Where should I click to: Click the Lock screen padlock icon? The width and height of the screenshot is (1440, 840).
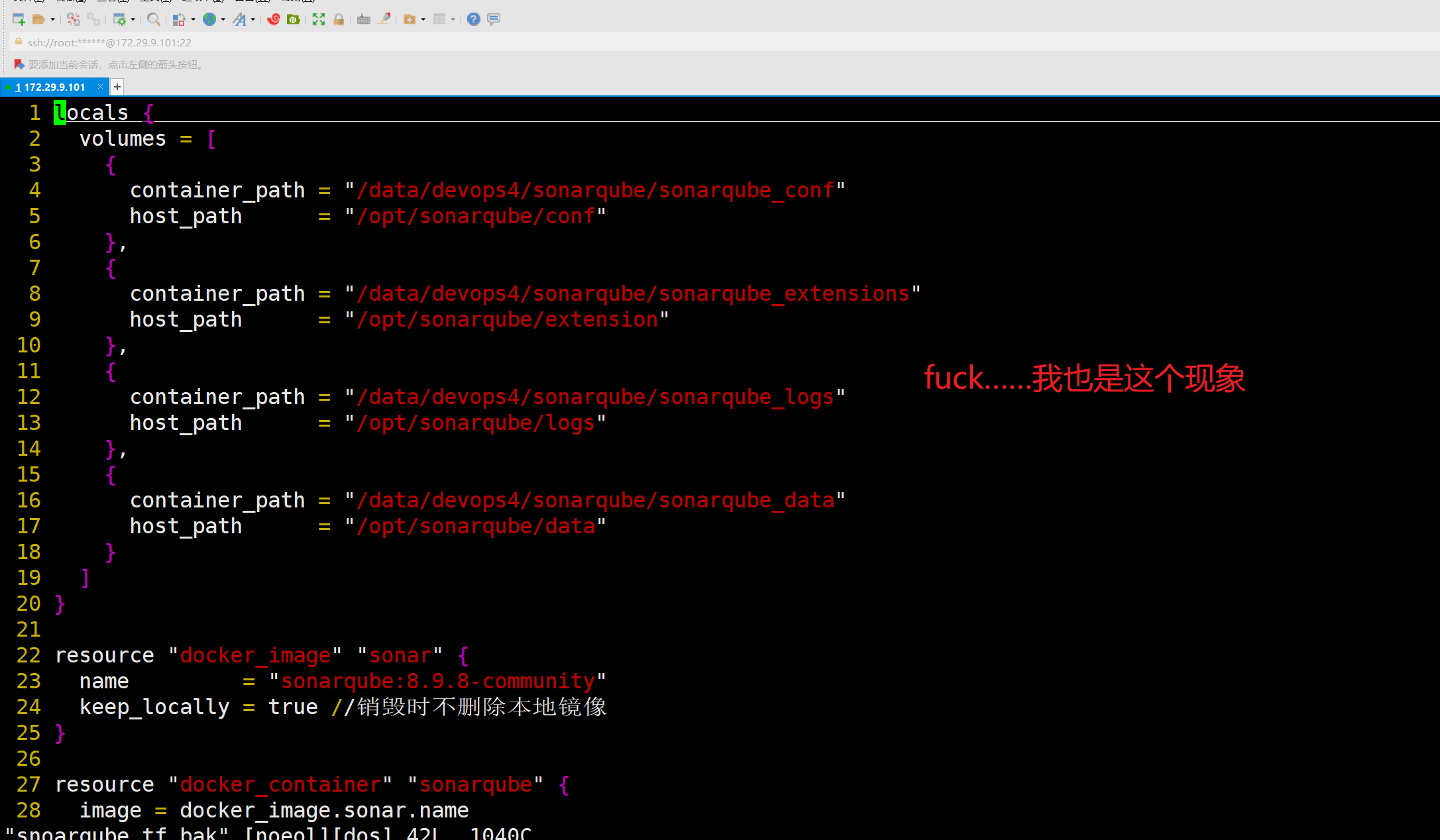(x=339, y=19)
